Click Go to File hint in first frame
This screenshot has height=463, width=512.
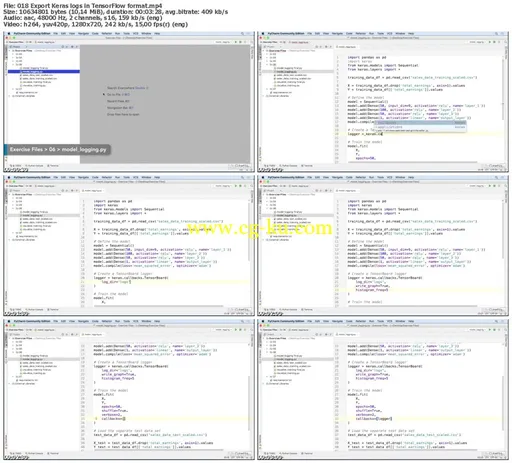[118, 95]
